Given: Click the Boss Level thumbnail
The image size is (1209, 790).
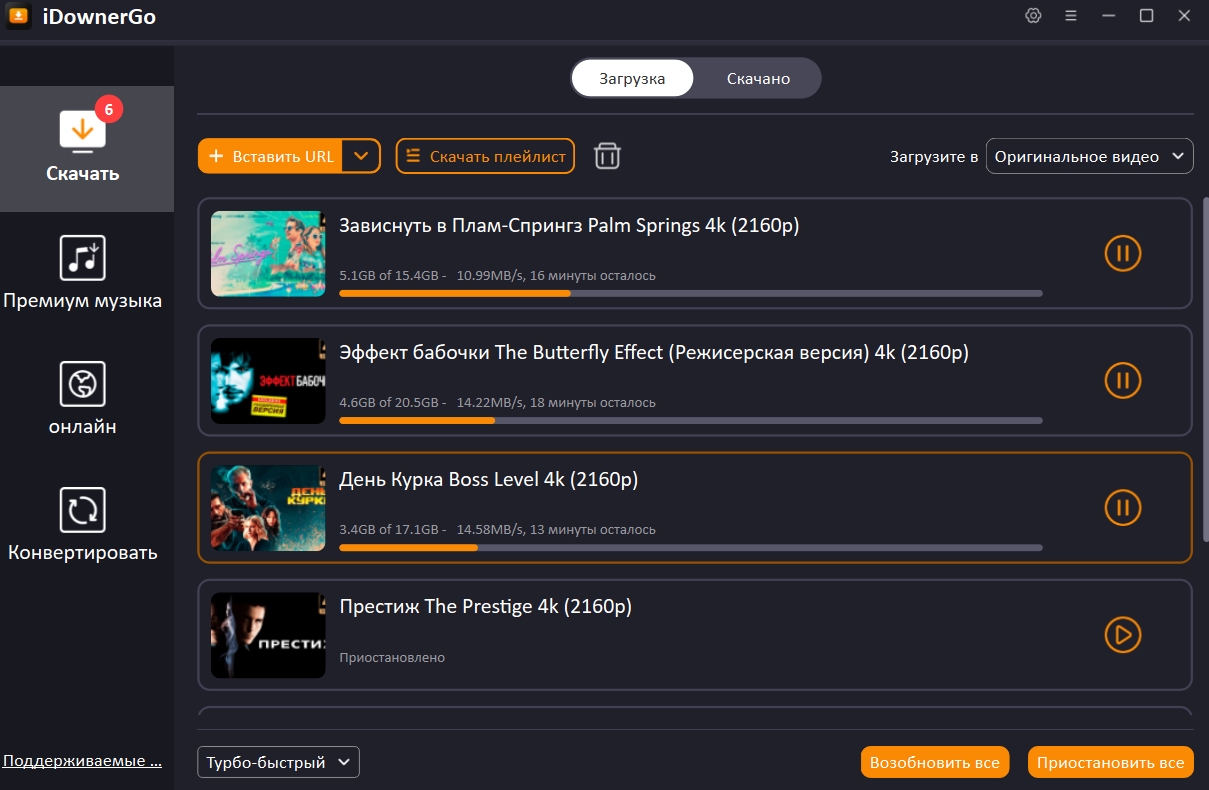Looking at the screenshot, I should [268, 508].
